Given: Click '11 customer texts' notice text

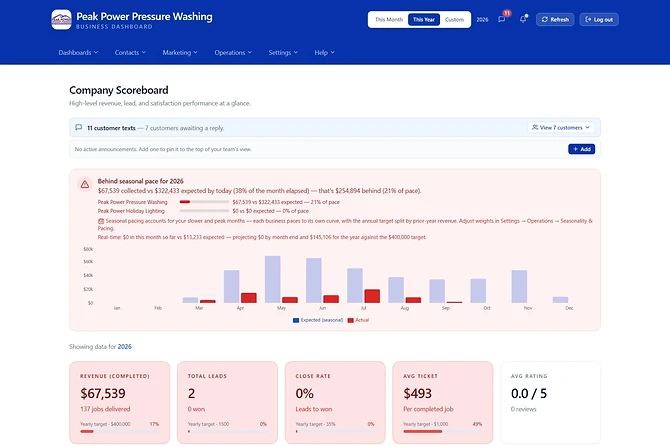Looking at the screenshot, I should (x=111, y=128).
